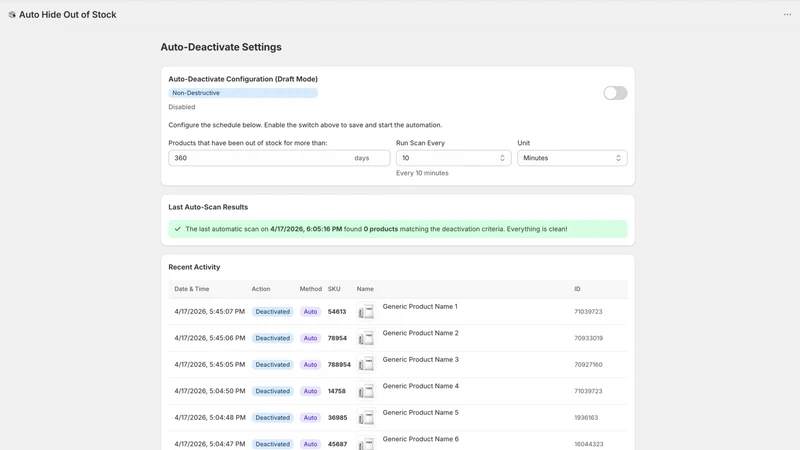Click the Auto-Deactivate Settings page title
Viewport: 800px width, 450px height.
(x=221, y=47)
